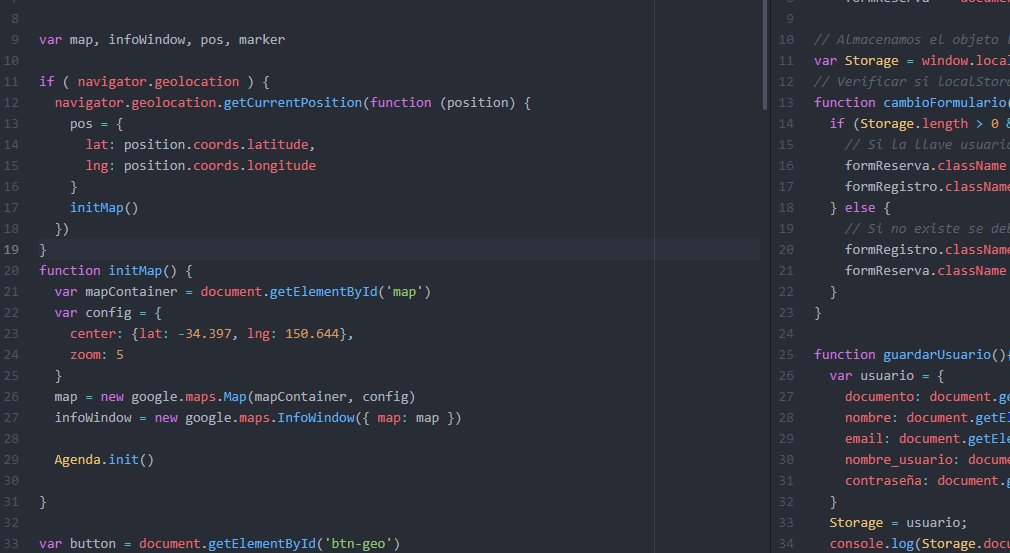Click line number 25 in right editor
The height and width of the screenshot is (553, 1010).
click(786, 355)
